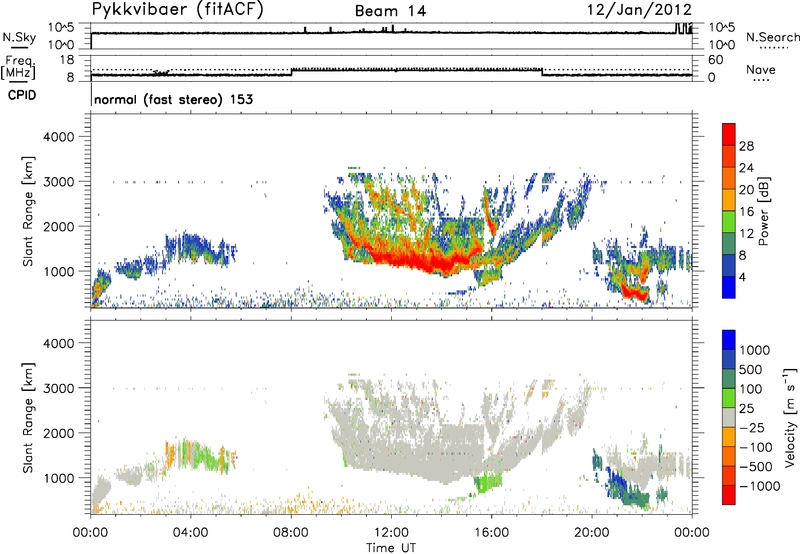Click the 4 tick on the power scale
The height and width of the screenshot is (554, 800).
pyautogui.click(x=742, y=277)
